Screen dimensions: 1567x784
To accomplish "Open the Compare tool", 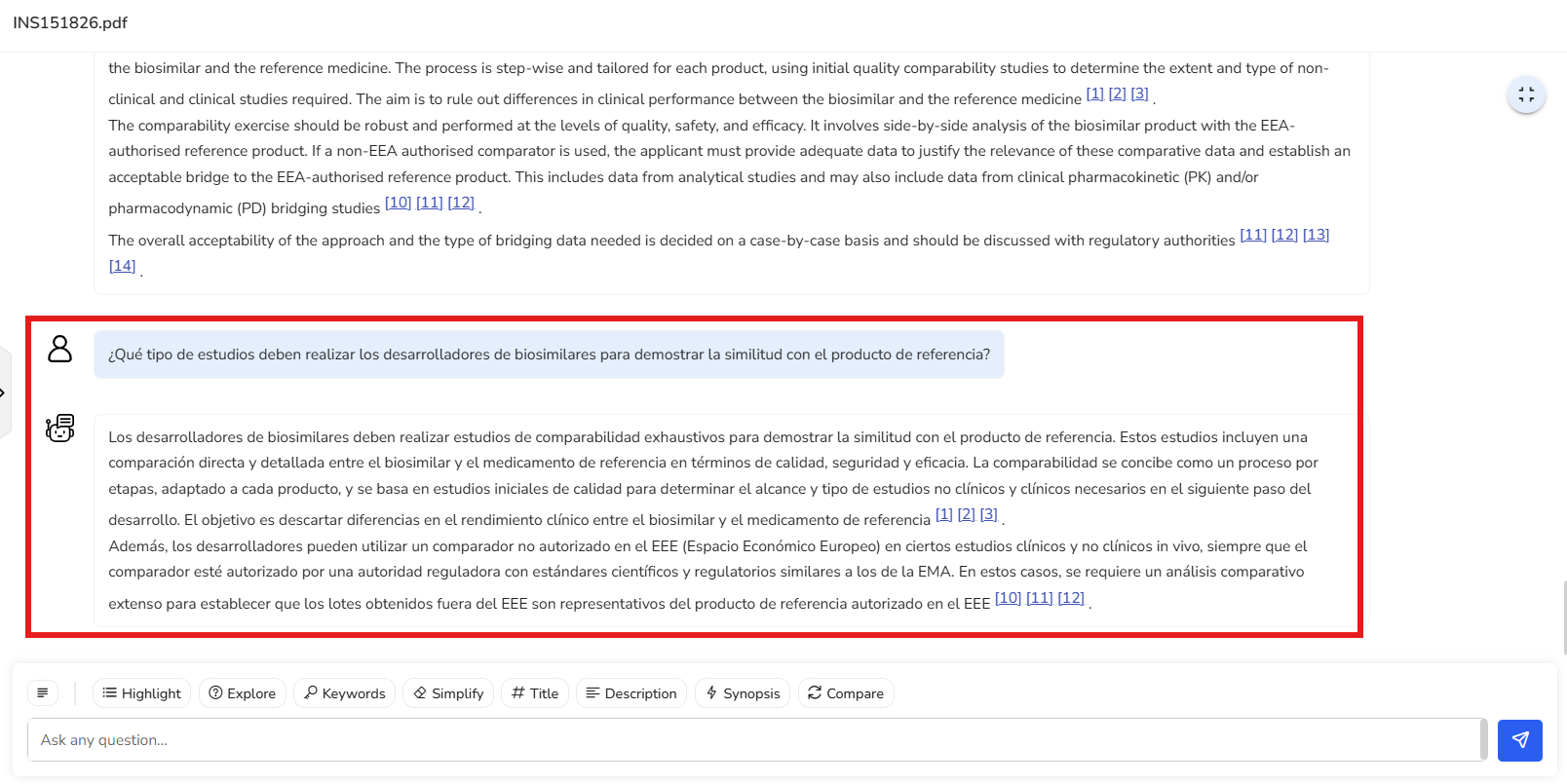I will [x=846, y=693].
